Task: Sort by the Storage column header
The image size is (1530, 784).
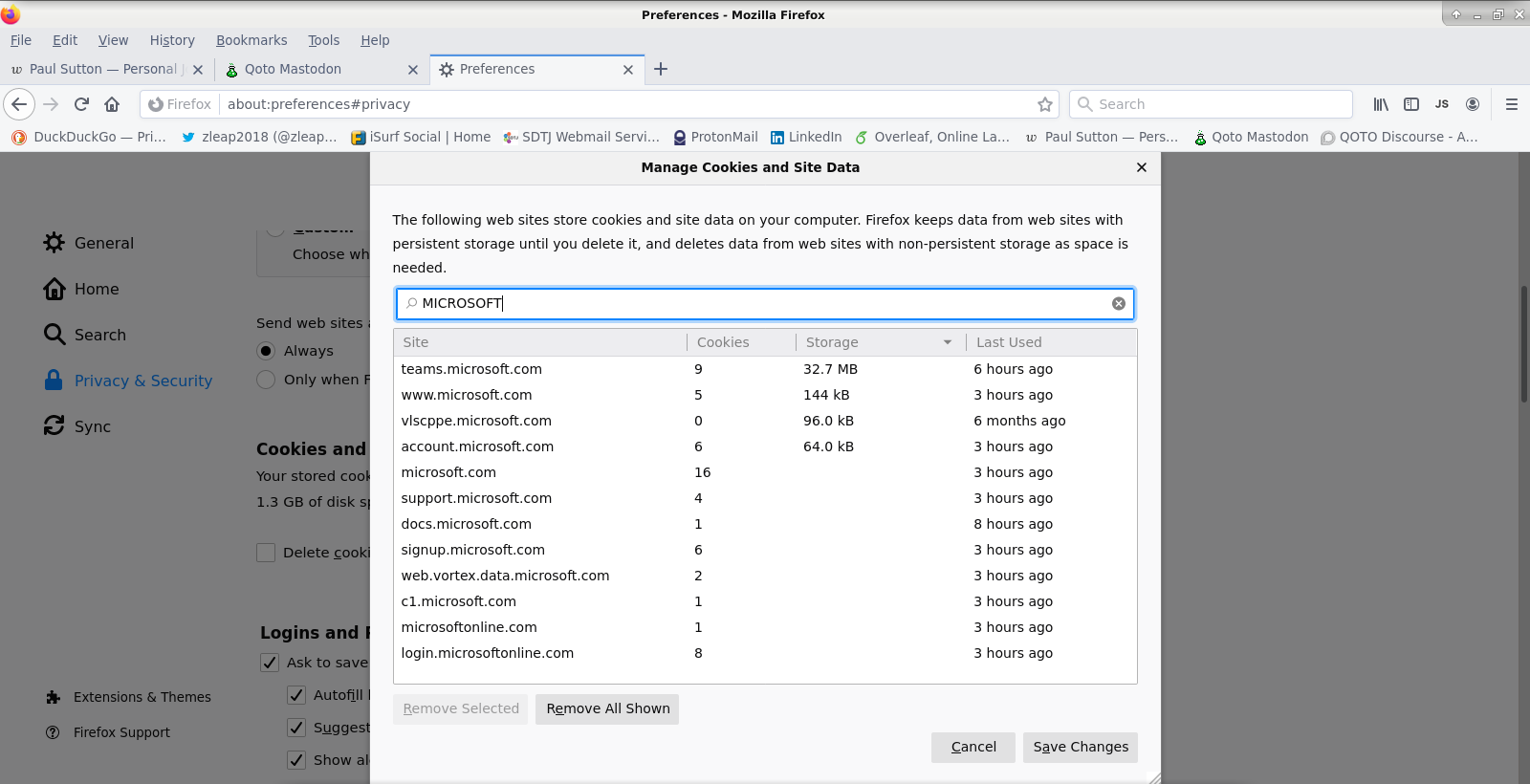Action: click(881, 342)
